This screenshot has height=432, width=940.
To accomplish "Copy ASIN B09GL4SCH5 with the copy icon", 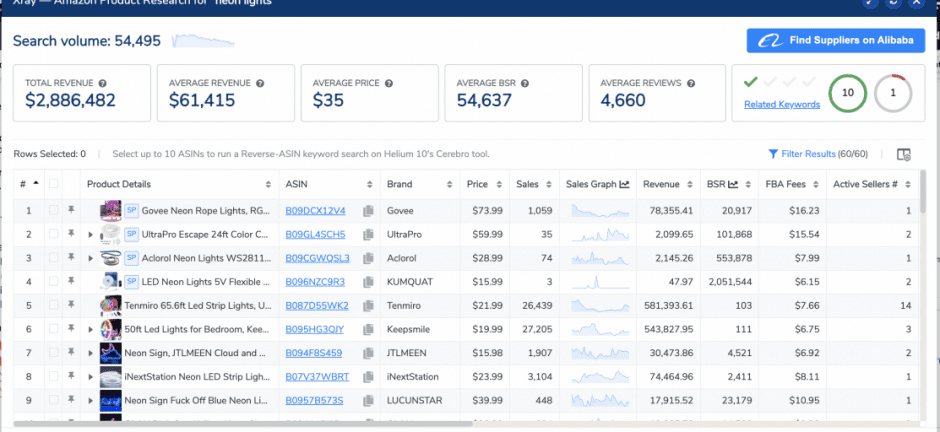I will [368, 234].
